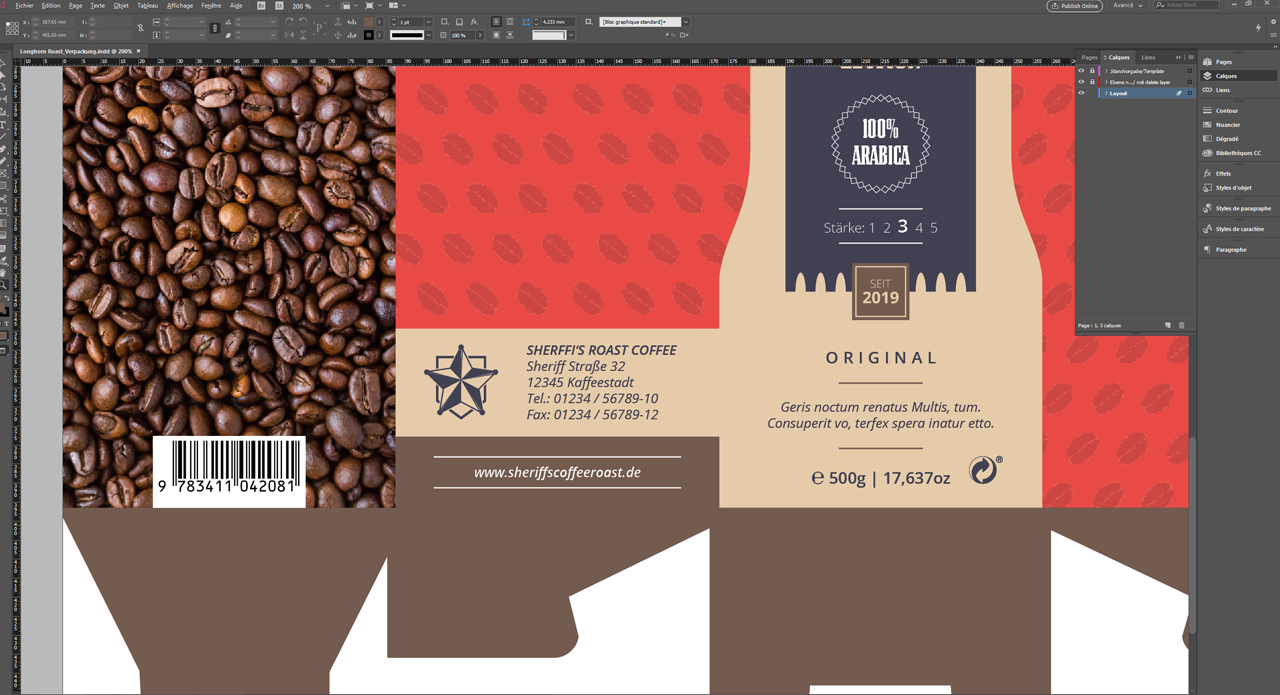Click the fx effects icon in control bar

[474, 21]
